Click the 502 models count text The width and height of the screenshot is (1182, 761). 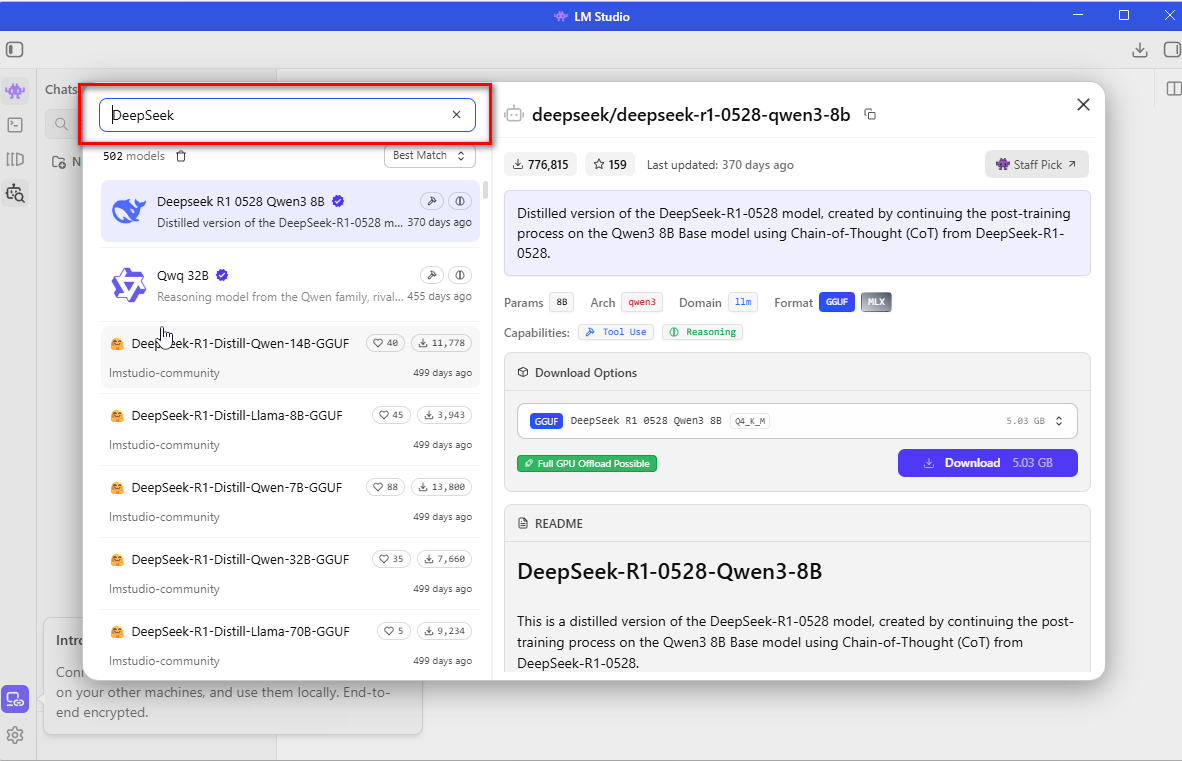coord(134,156)
